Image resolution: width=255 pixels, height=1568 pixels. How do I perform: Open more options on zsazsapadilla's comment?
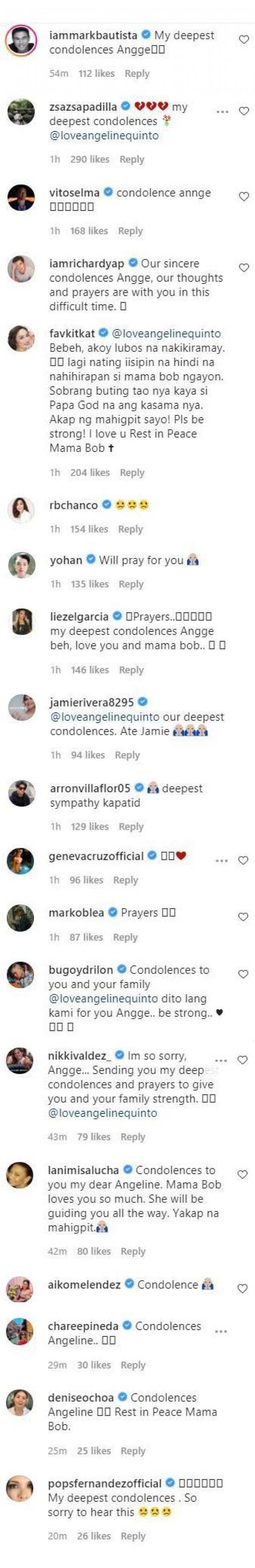point(223,112)
